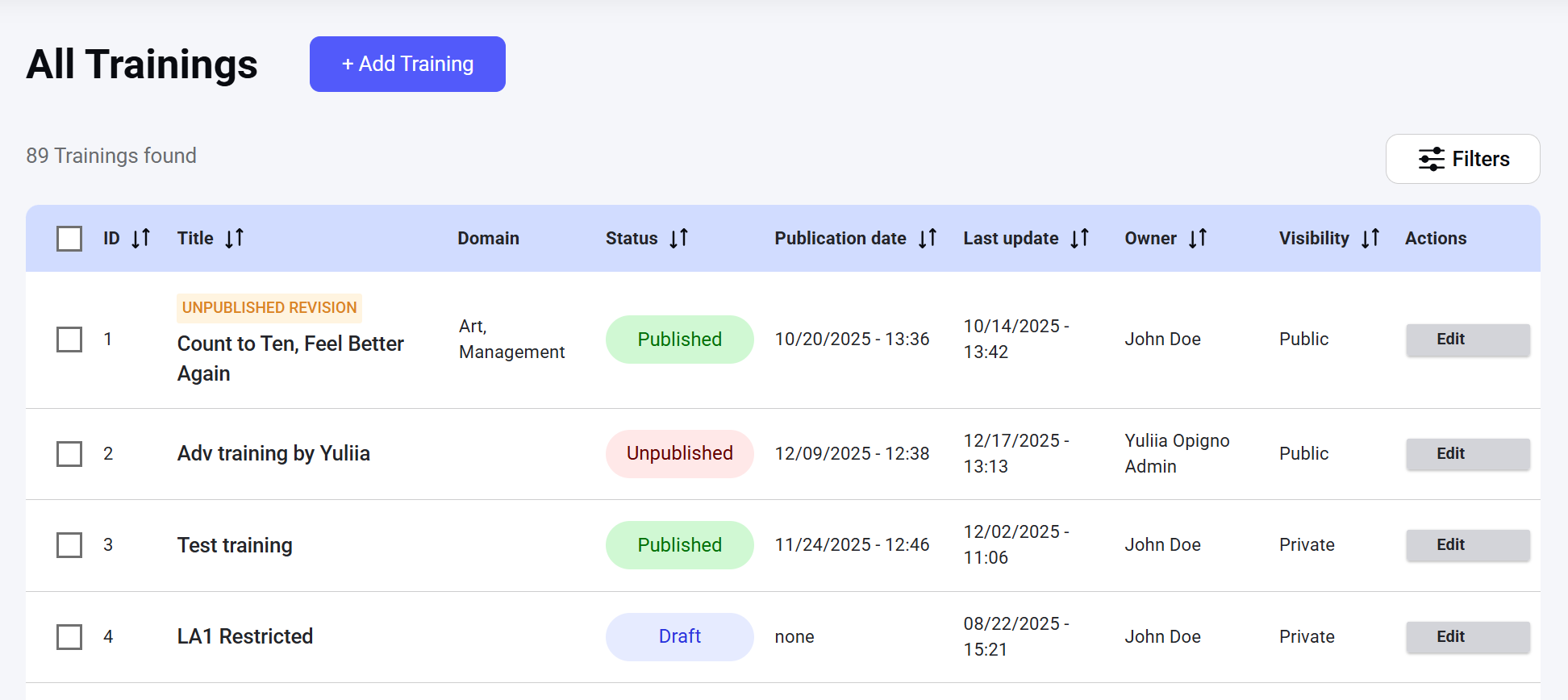Click the Draft status badge

click(680, 637)
